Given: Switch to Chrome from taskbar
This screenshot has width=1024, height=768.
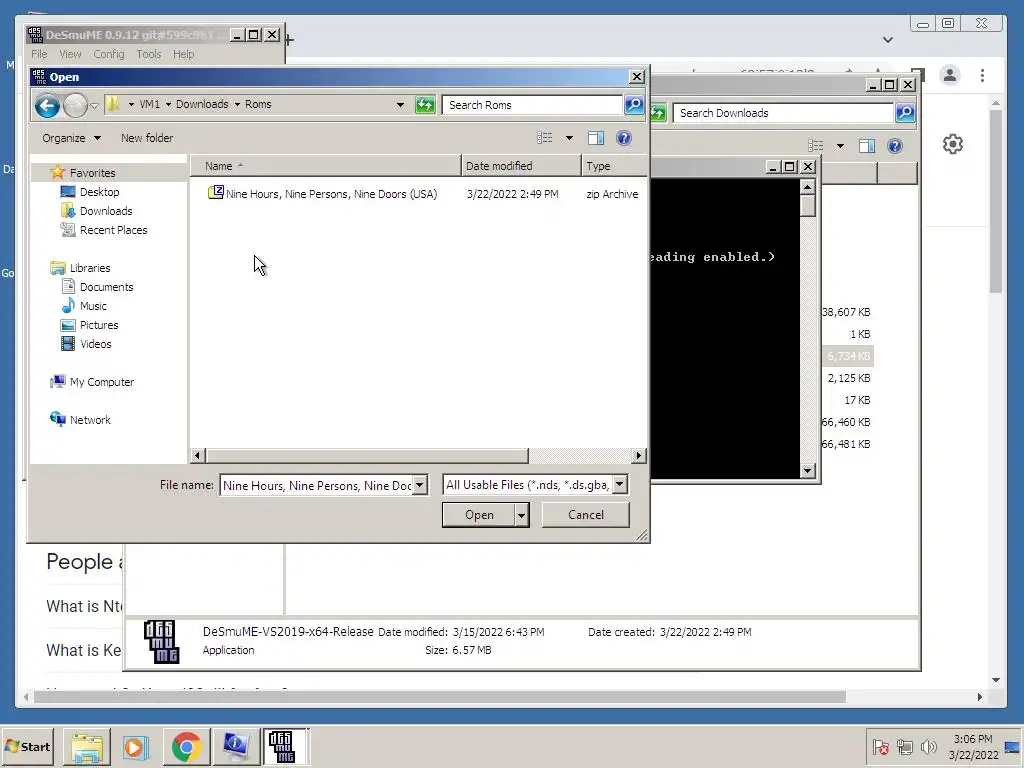Looking at the screenshot, I should [186, 746].
